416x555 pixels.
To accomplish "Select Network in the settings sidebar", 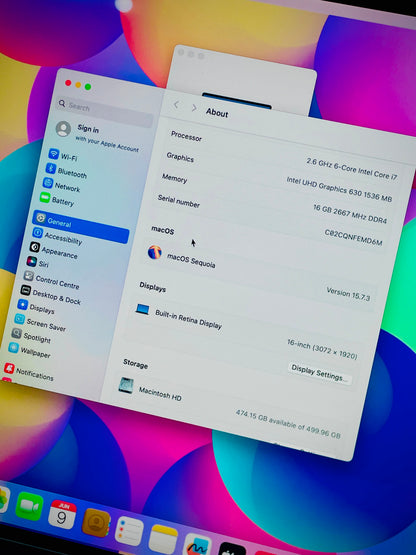I will point(62,185).
